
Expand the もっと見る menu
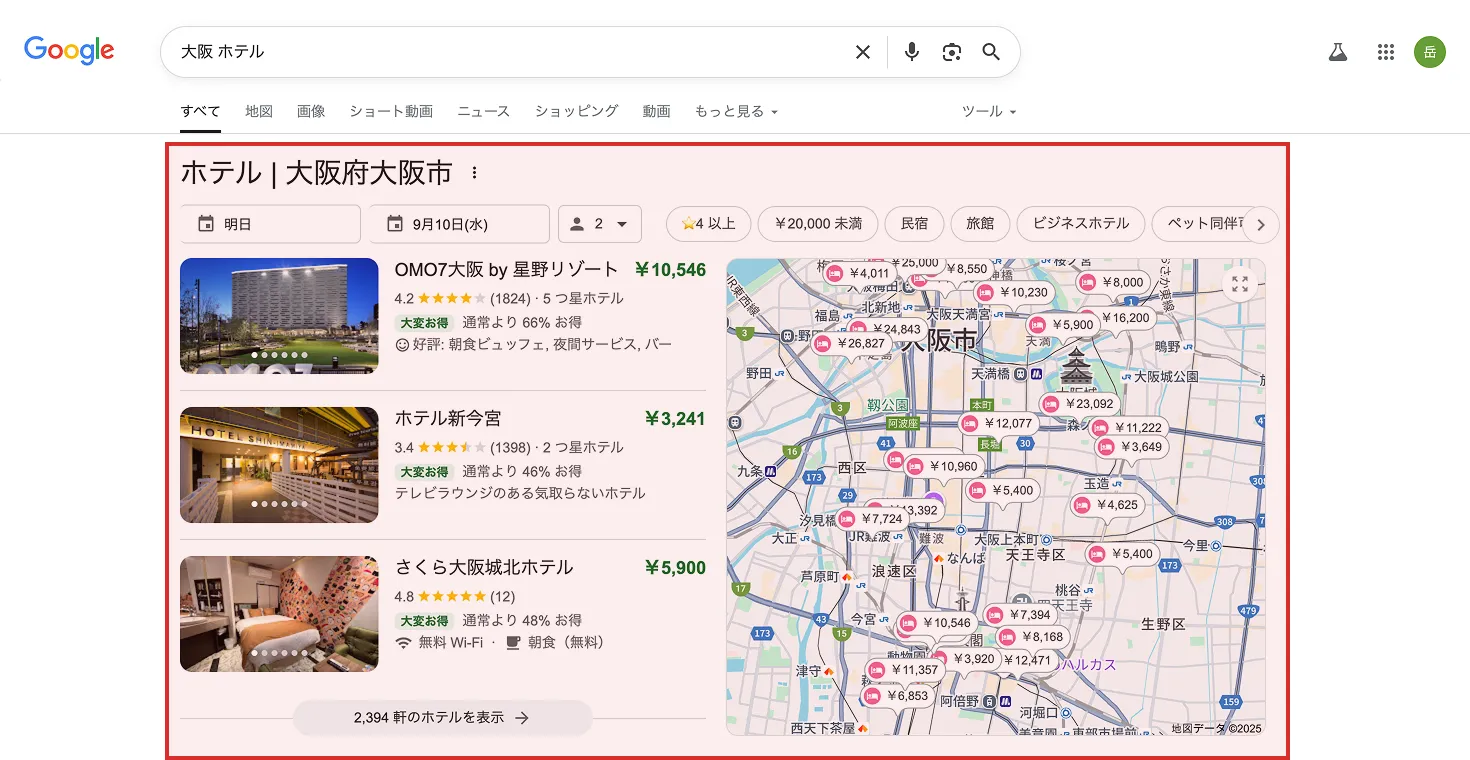[736, 111]
